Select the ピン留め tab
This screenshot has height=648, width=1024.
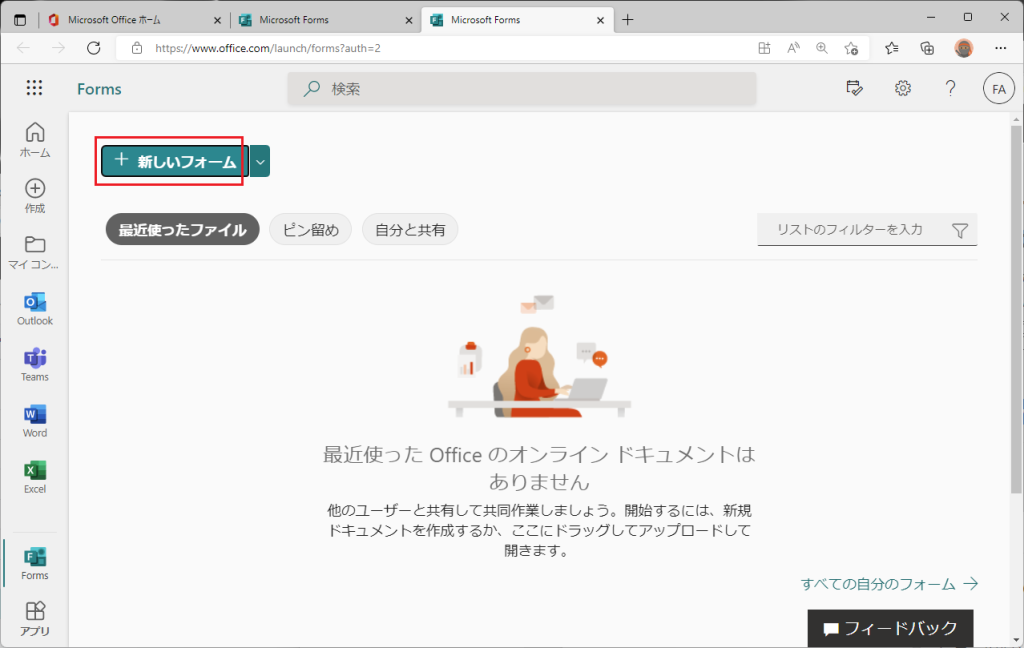311,230
